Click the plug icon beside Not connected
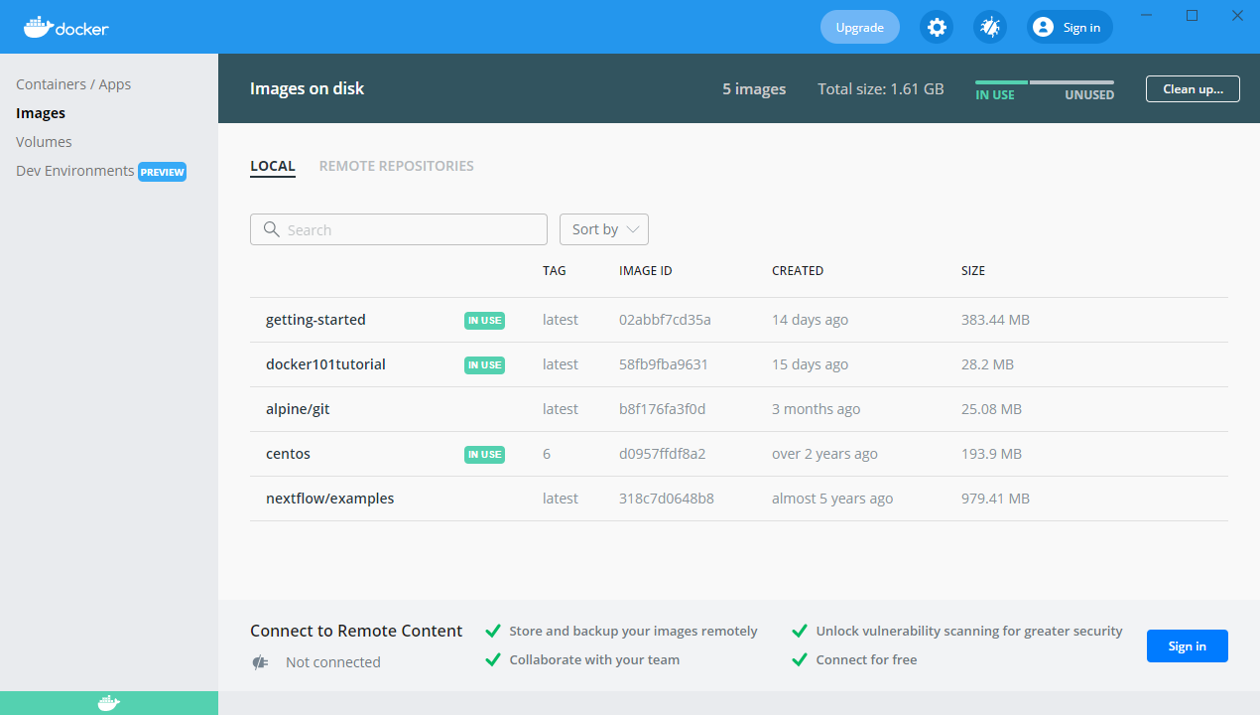Image resolution: width=1260 pixels, height=715 pixels. click(x=261, y=662)
